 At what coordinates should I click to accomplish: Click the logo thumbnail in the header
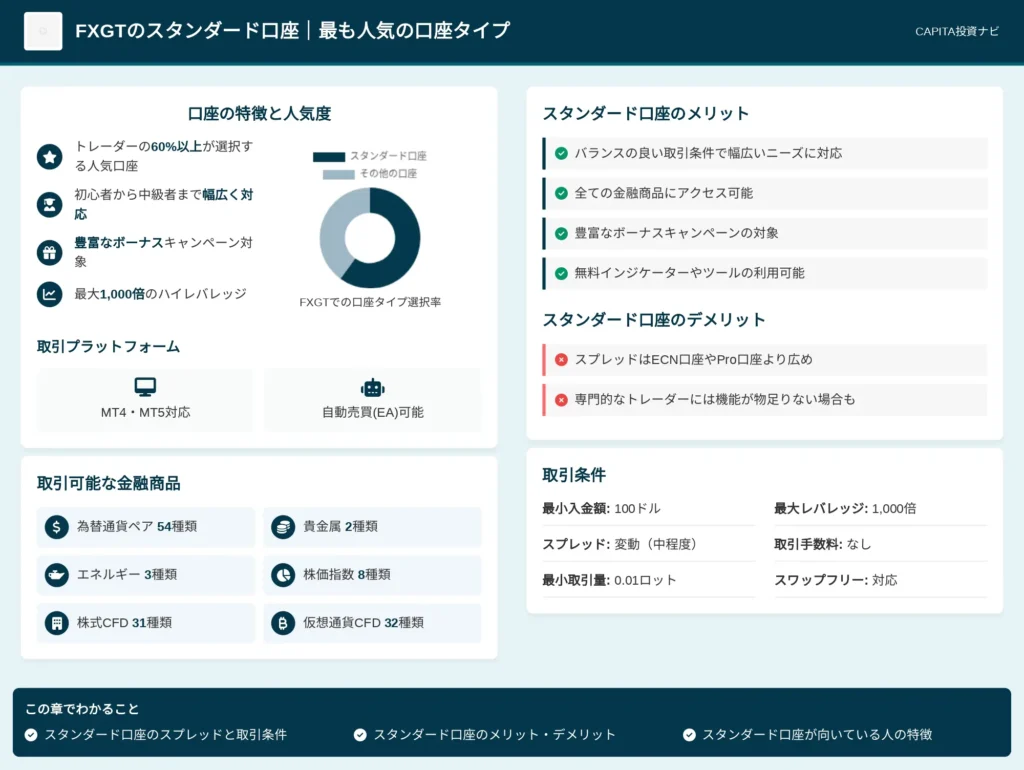click(x=43, y=31)
